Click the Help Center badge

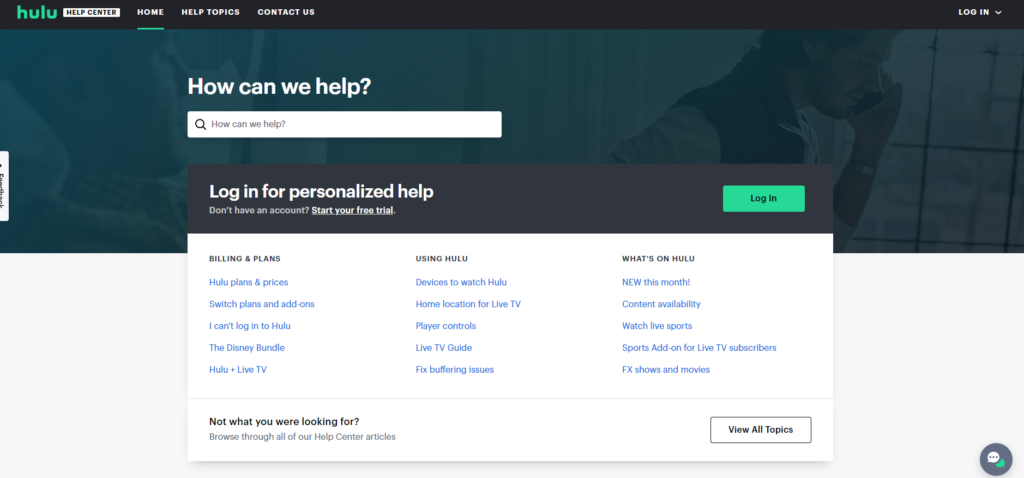click(x=92, y=12)
